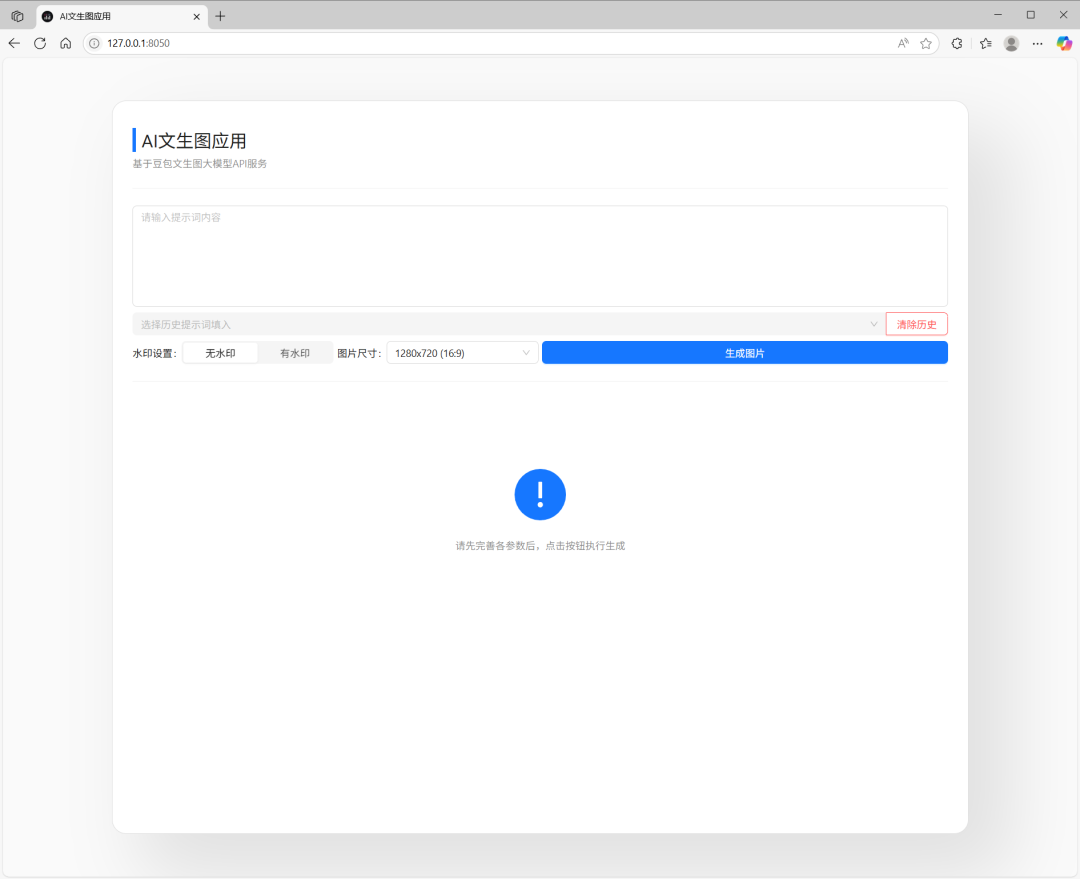Refresh the page with the reload icon

pos(39,43)
